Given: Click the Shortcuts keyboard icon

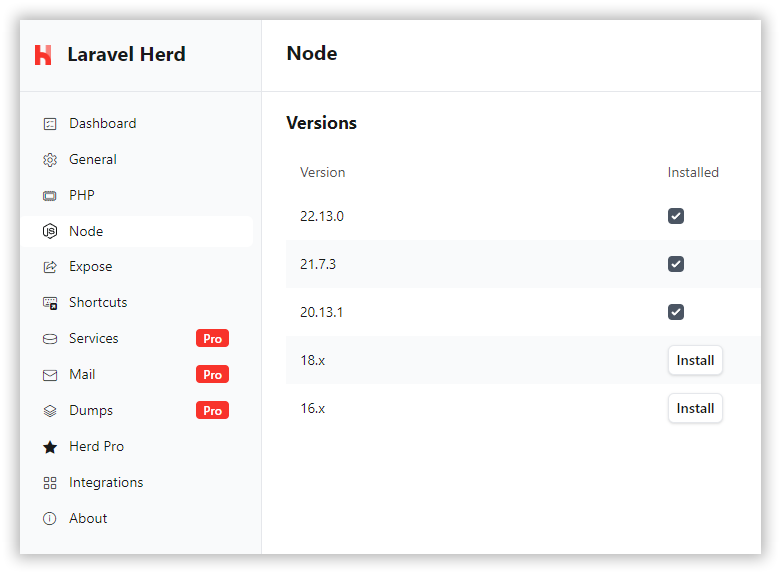Looking at the screenshot, I should coord(50,303).
